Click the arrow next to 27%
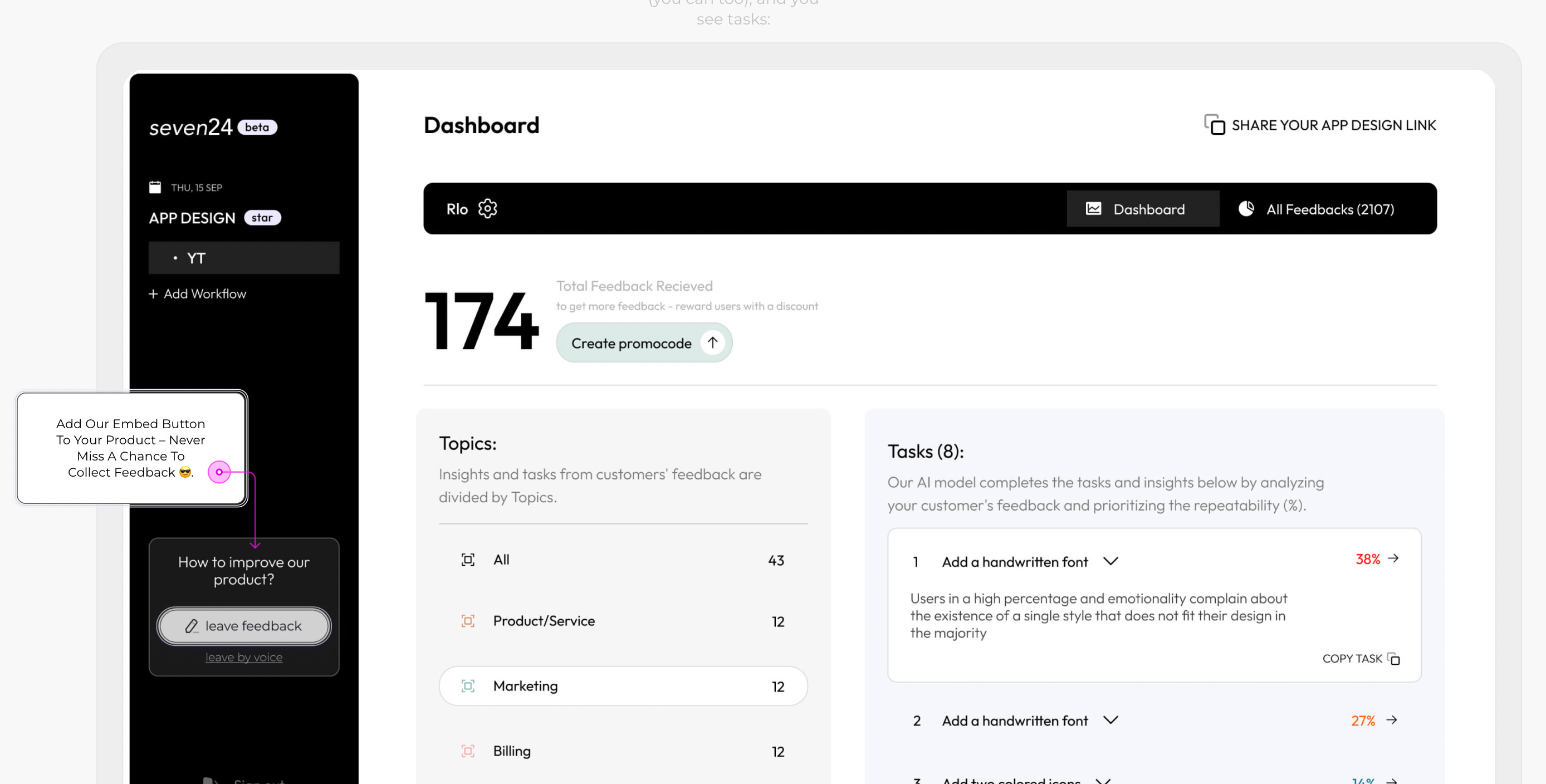Screen dimensions: 1546x784 1392,720
